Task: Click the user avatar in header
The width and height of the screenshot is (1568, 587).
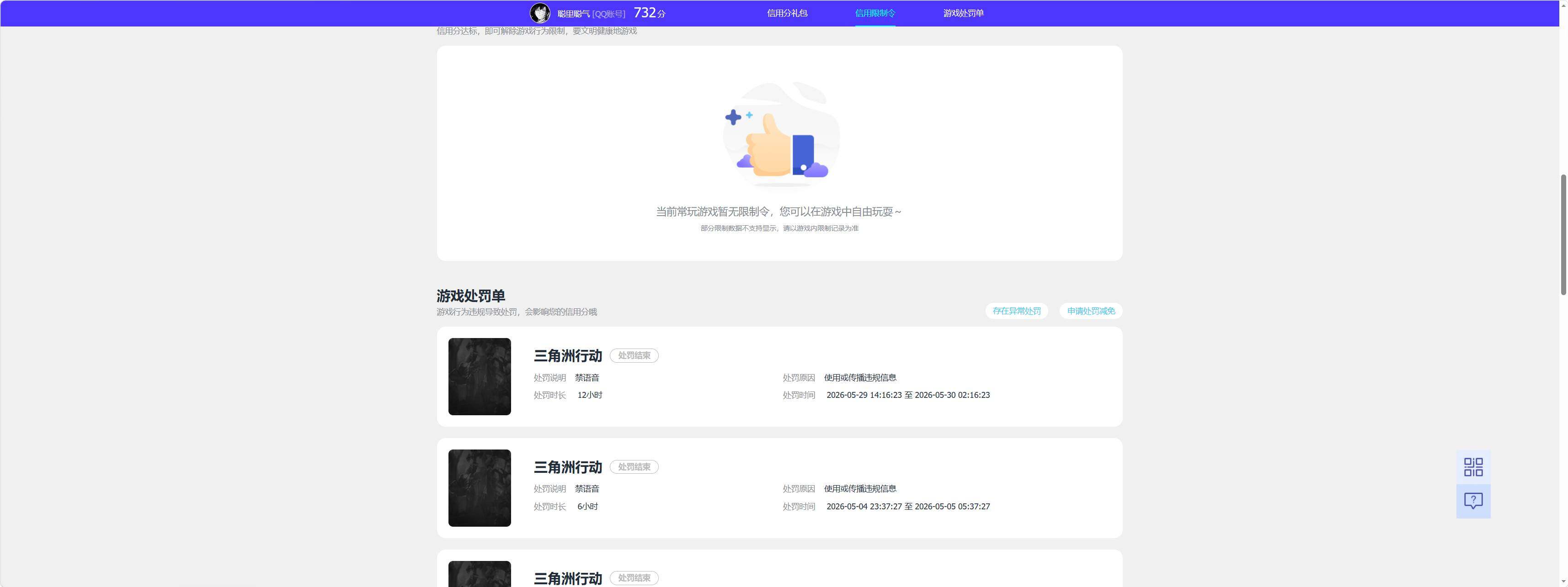Action: (x=539, y=13)
